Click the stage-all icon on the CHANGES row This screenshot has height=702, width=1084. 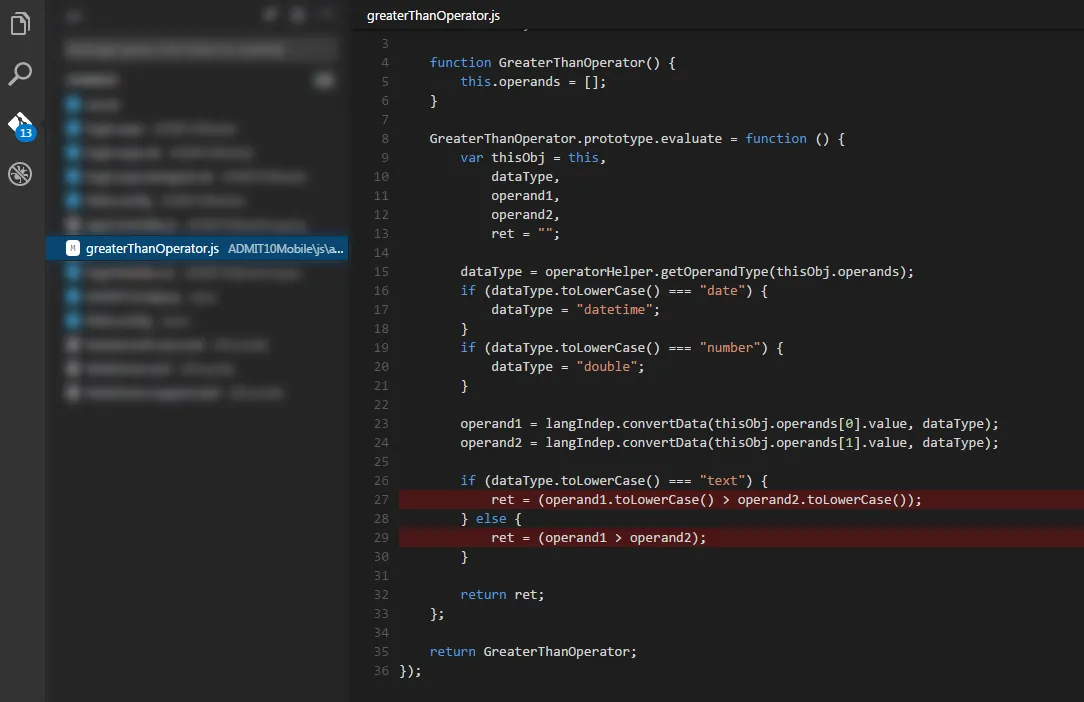324,79
